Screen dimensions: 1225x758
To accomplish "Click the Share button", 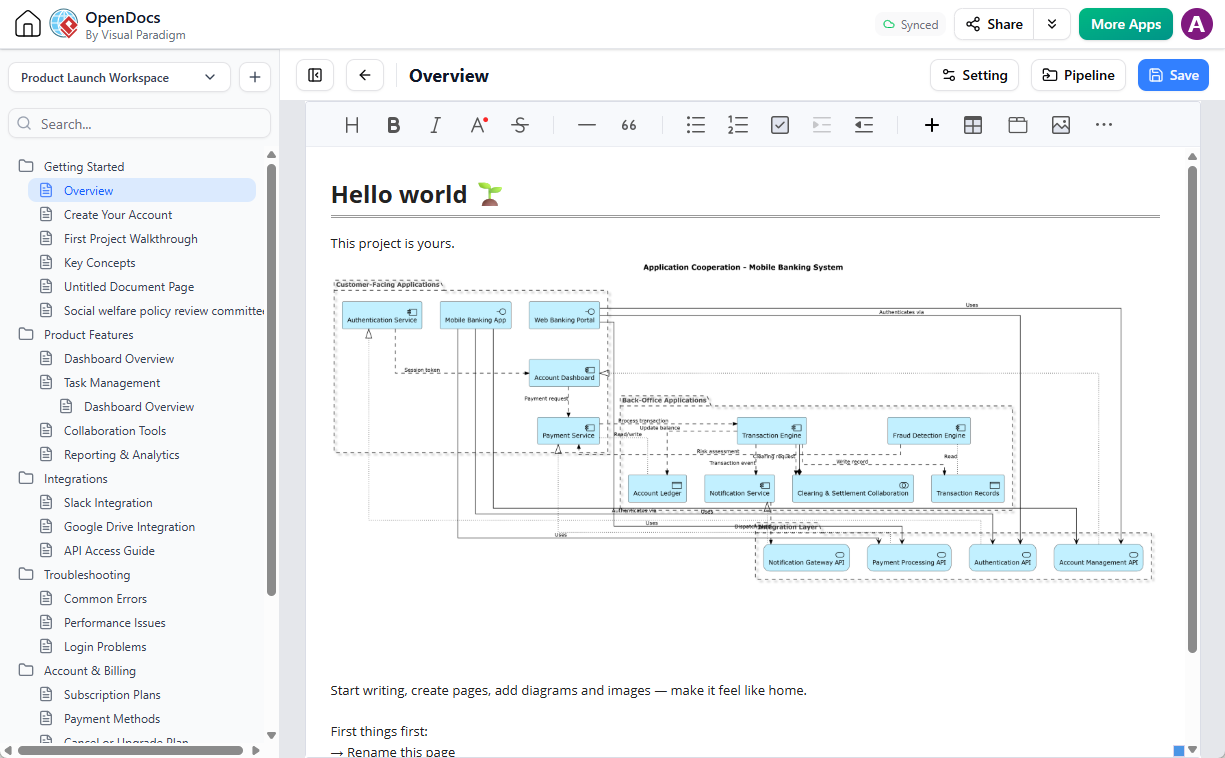I will pos(995,24).
